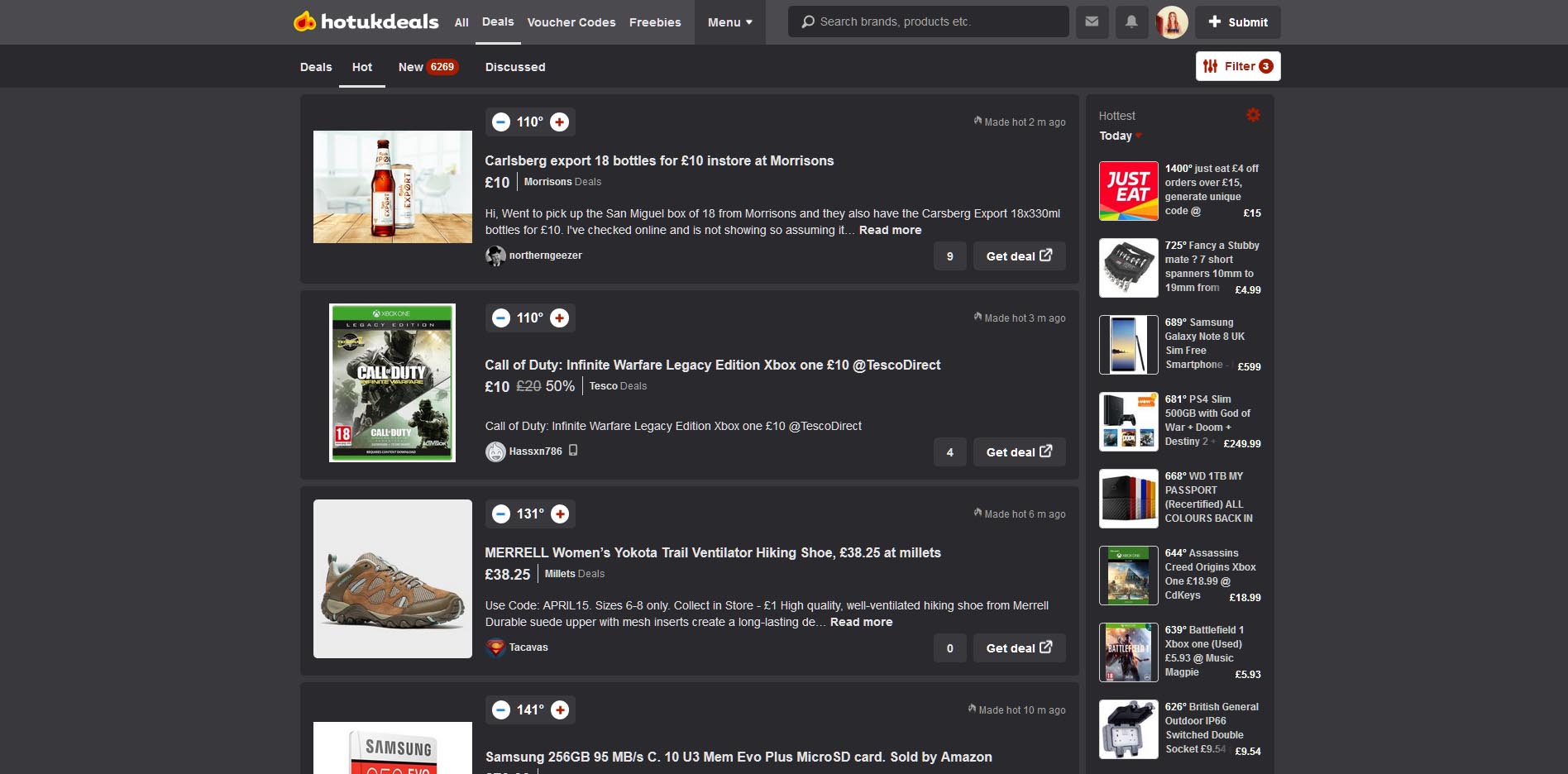Open comments on the Carlsberg deal
The image size is (1568, 774).
pyautogui.click(x=949, y=256)
